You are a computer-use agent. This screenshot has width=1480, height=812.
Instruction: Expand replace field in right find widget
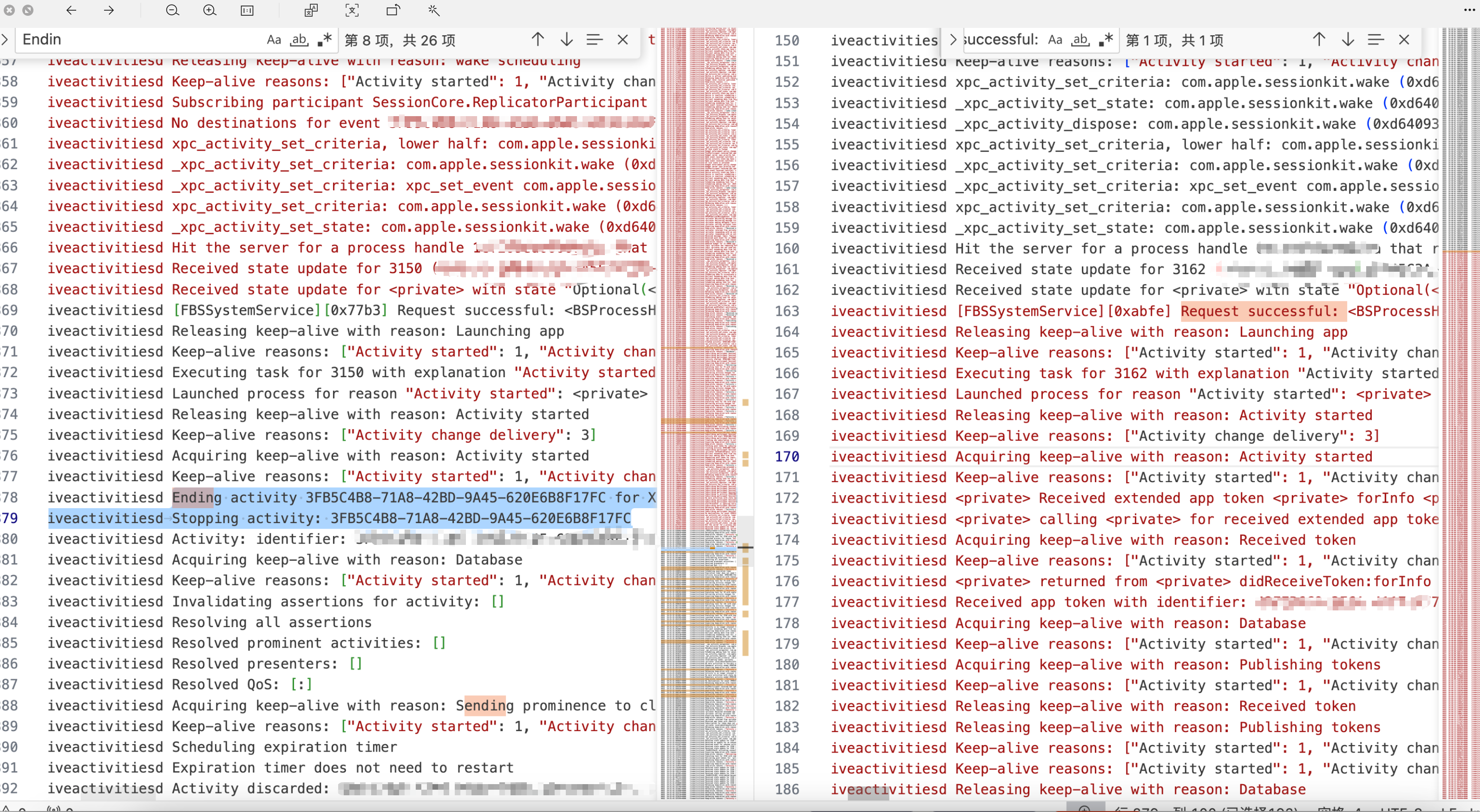pos(953,39)
